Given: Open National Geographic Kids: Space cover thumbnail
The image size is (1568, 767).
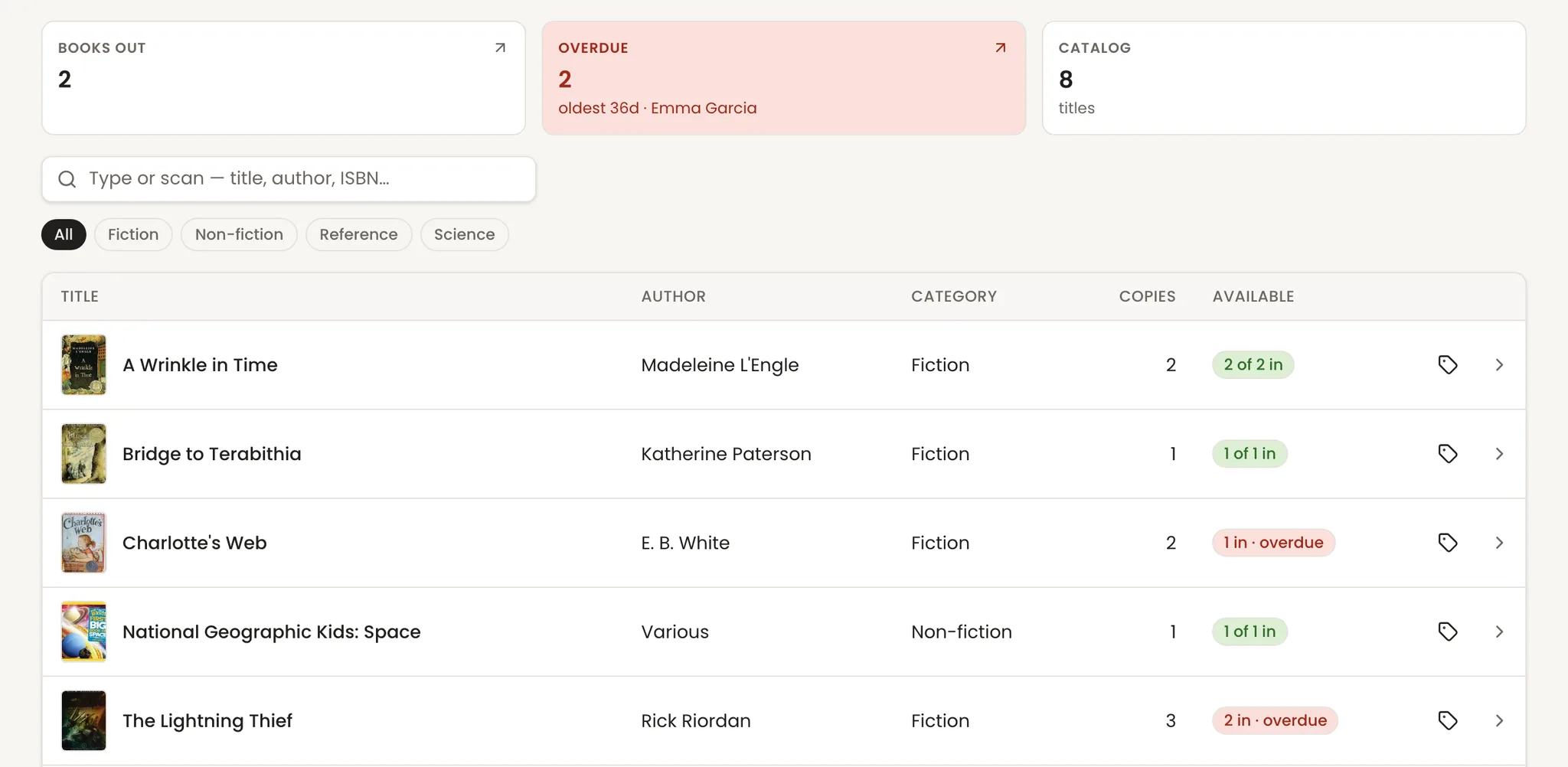Looking at the screenshot, I should [x=83, y=632].
